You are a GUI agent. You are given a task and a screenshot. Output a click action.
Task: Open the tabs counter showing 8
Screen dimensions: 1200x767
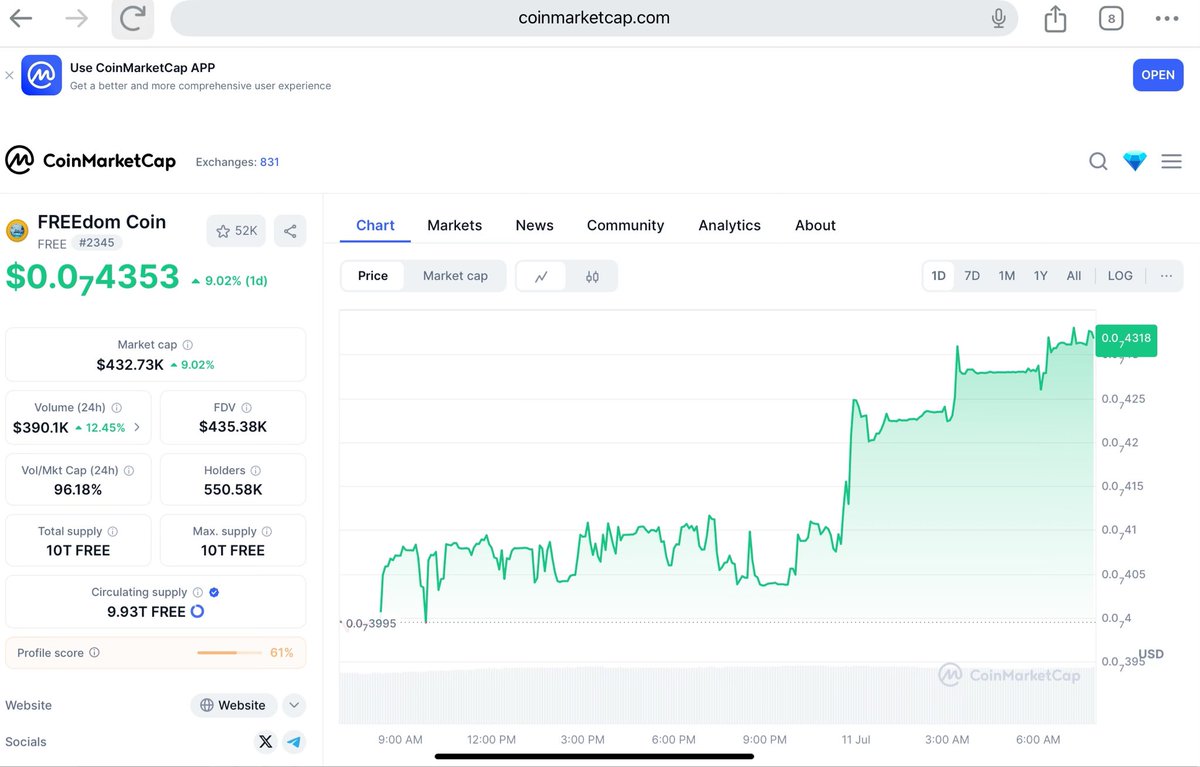tap(1111, 18)
